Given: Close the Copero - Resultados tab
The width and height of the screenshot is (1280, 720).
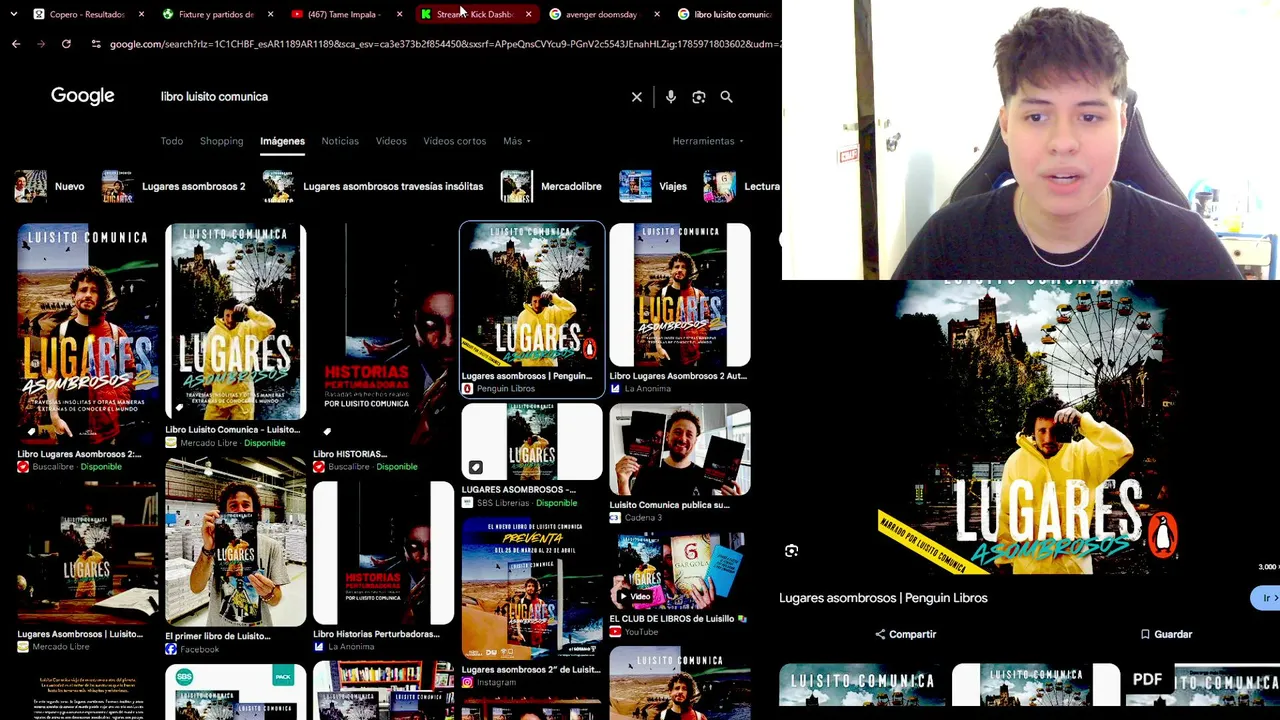Looking at the screenshot, I should [141, 14].
